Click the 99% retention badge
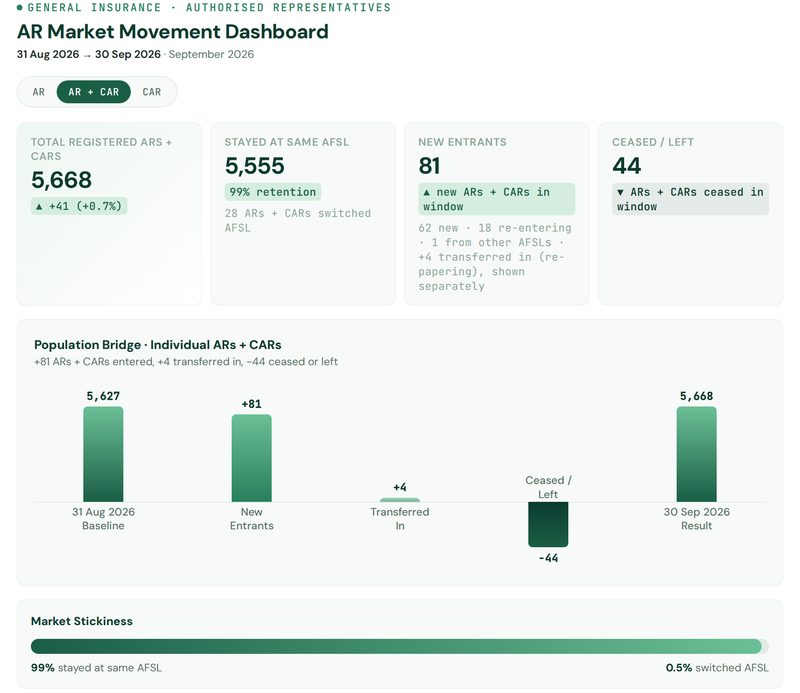 (x=272, y=192)
